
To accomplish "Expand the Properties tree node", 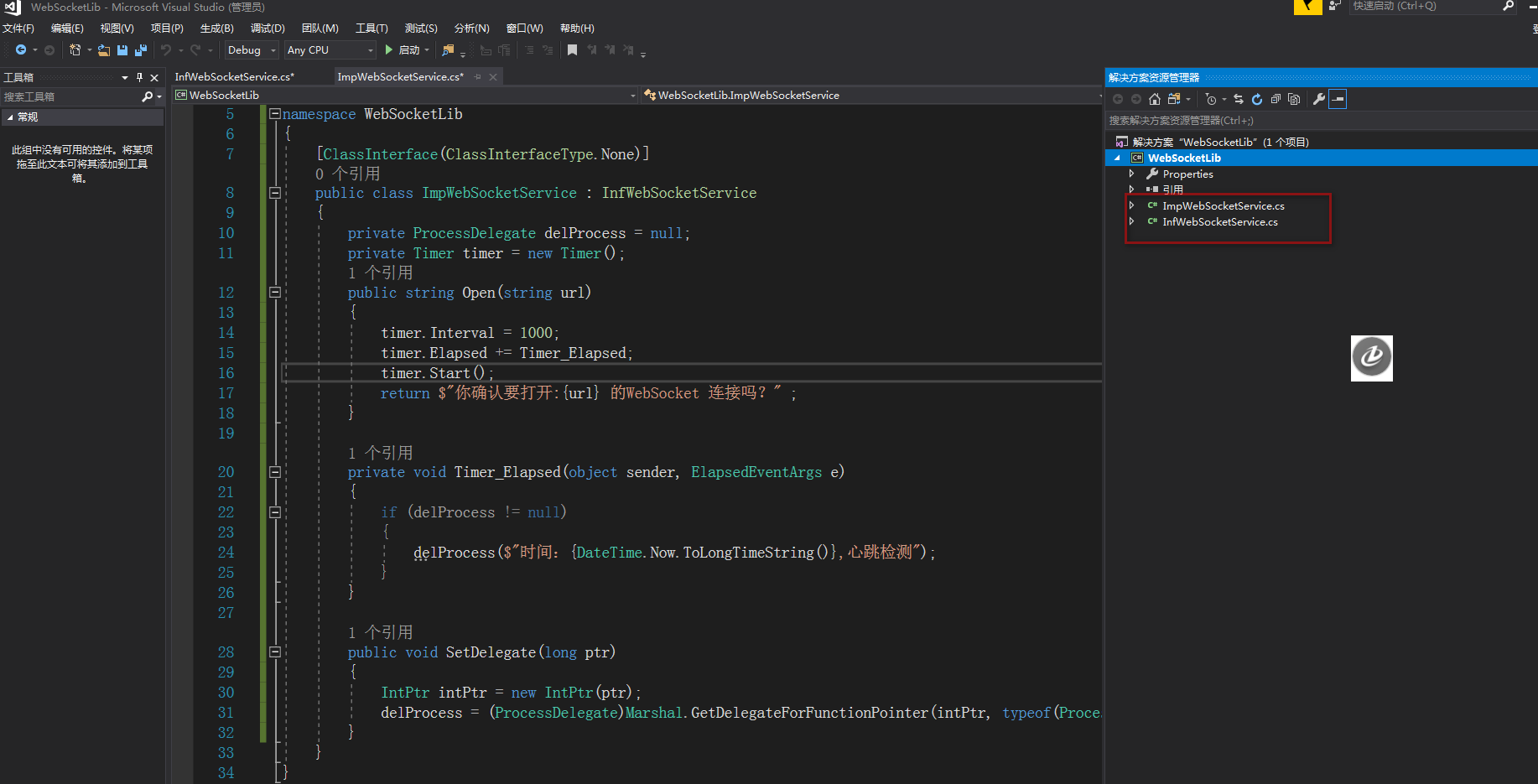I will 1131,174.
